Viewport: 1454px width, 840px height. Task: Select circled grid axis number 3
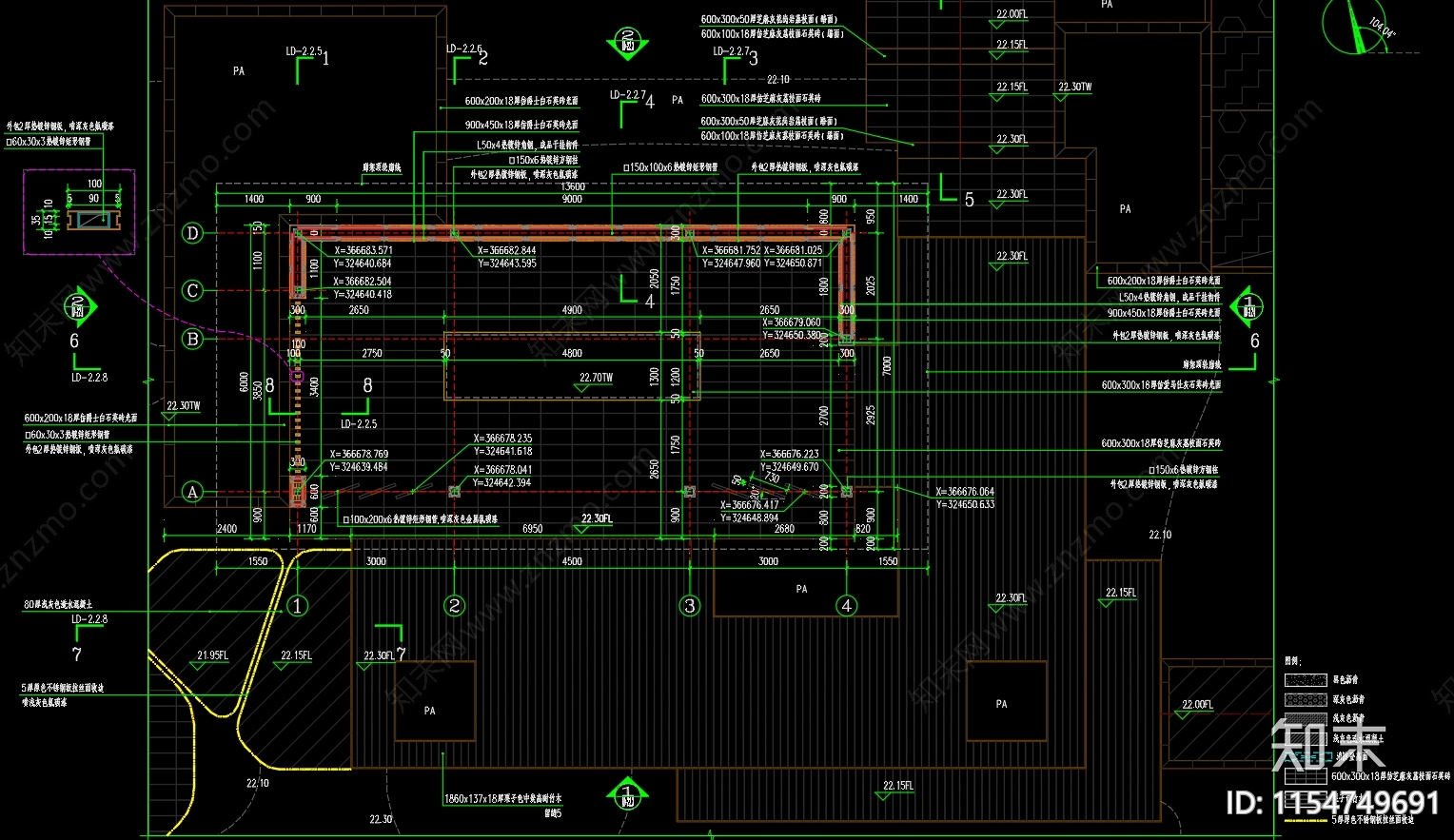tap(690, 605)
